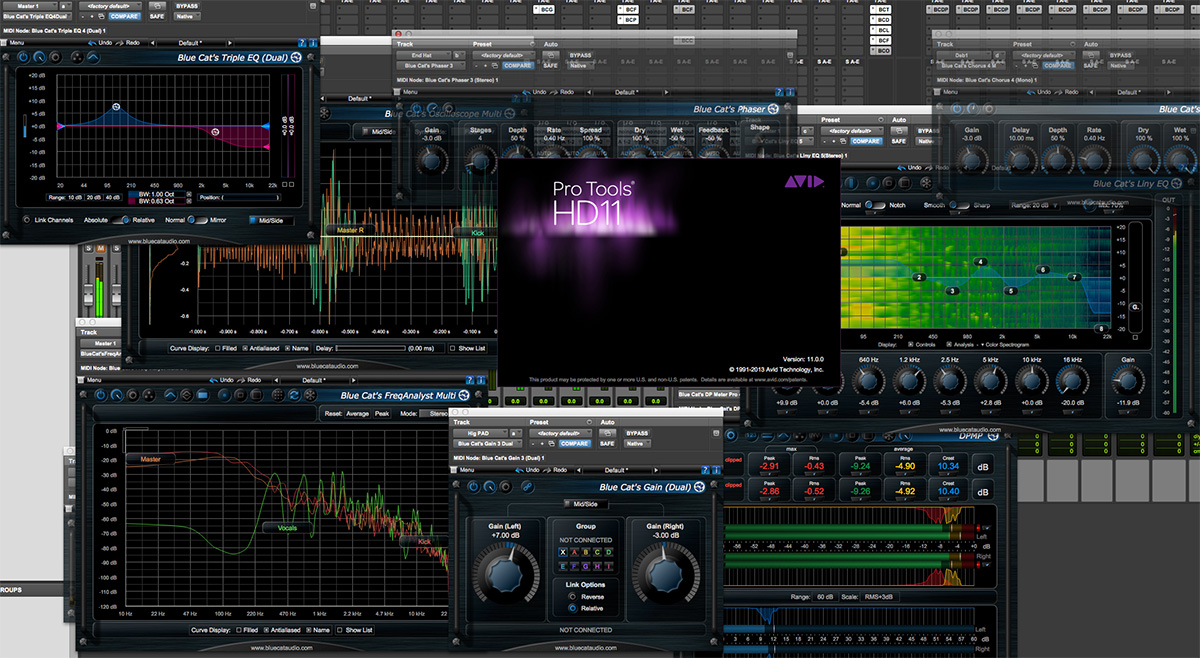The height and width of the screenshot is (658, 1200).
Task: Open the factory default preset dropdown above Gain
Action: (x=559, y=433)
